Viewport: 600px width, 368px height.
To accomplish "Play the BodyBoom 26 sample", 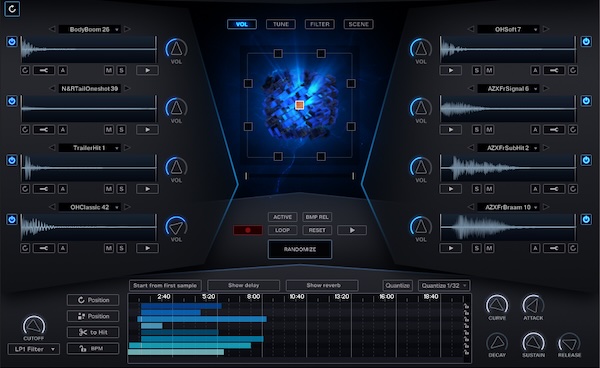I will click(x=147, y=70).
